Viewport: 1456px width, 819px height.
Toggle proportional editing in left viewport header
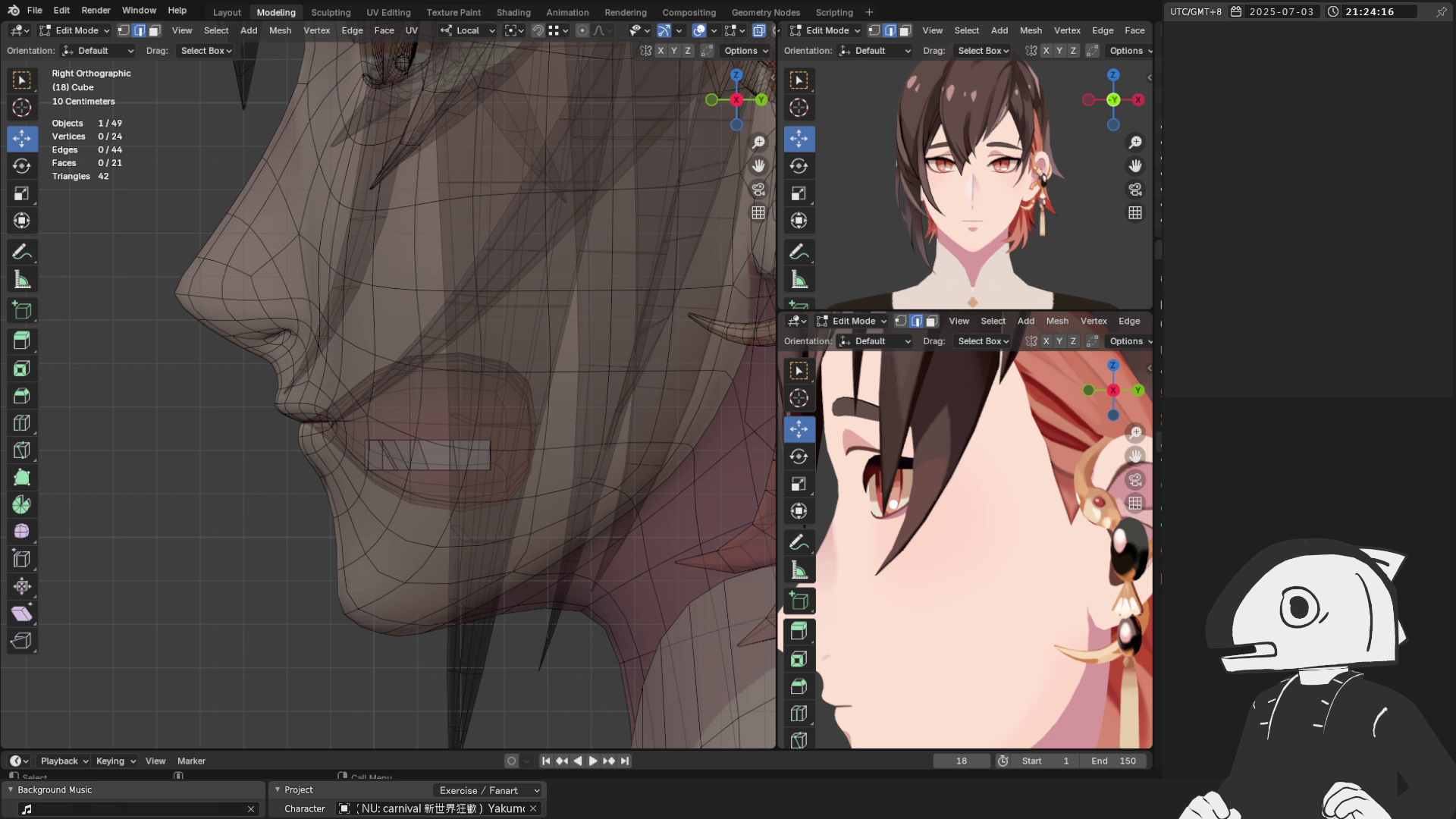(582, 30)
